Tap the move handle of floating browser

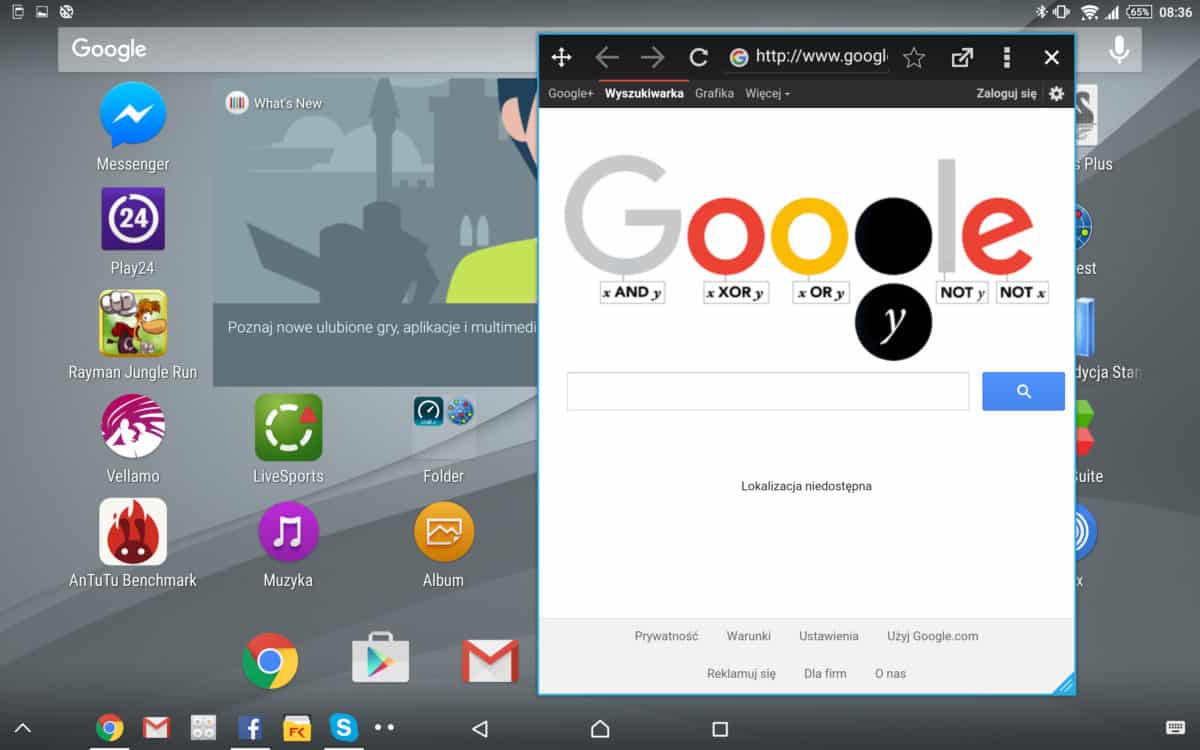(562, 58)
